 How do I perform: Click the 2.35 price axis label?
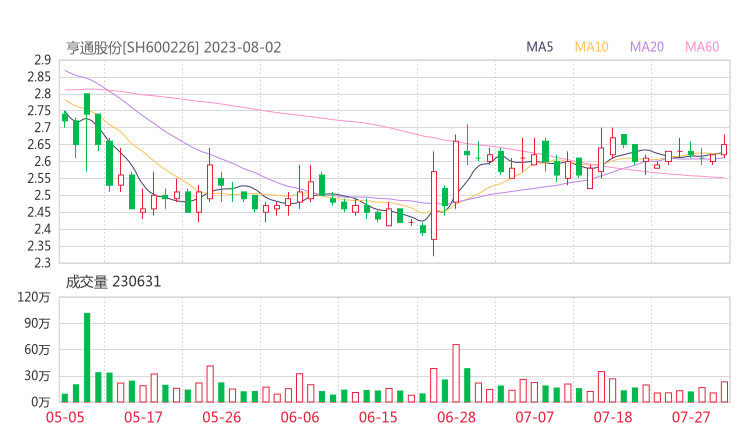click(39, 246)
